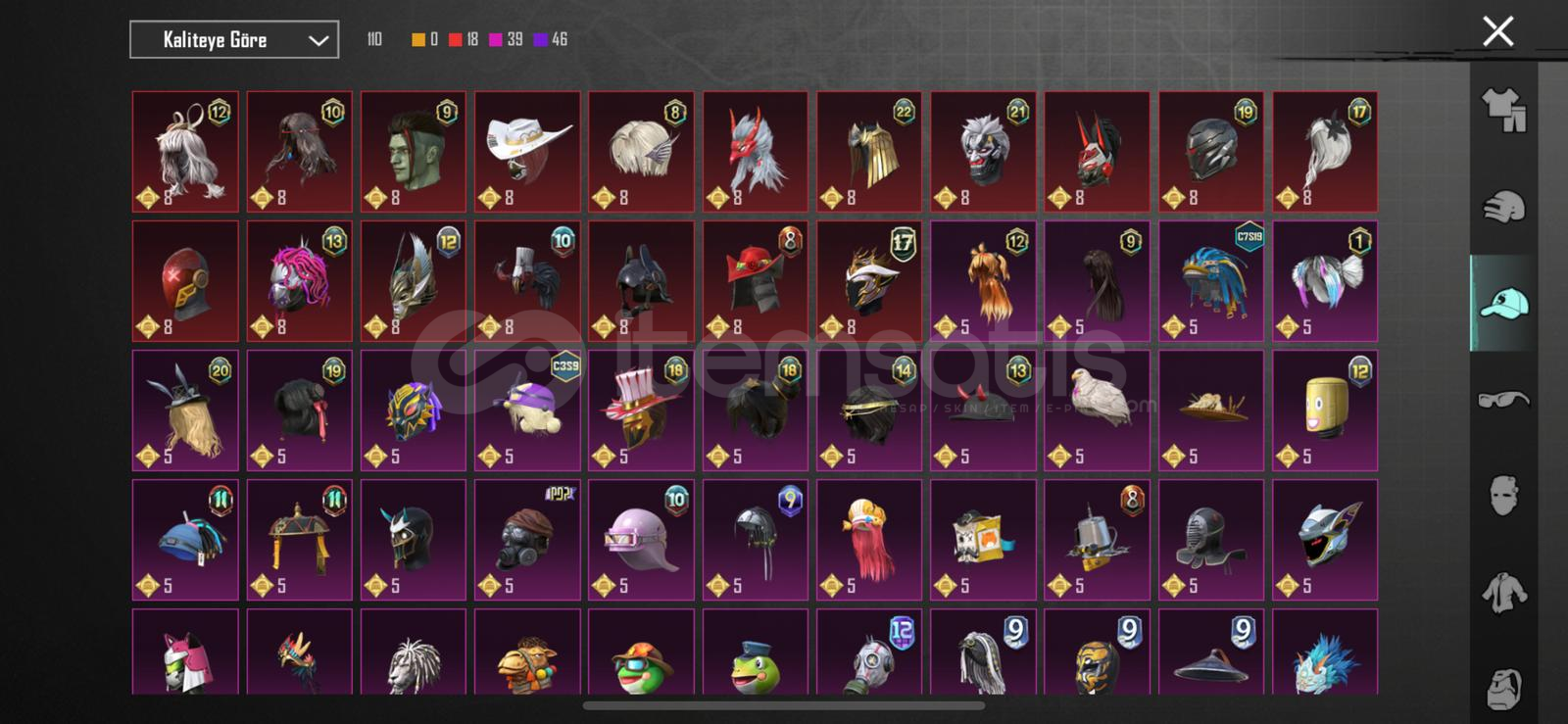1568x724 pixels.
Task: Open the sunglasses category icon
Action: point(1503,399)
